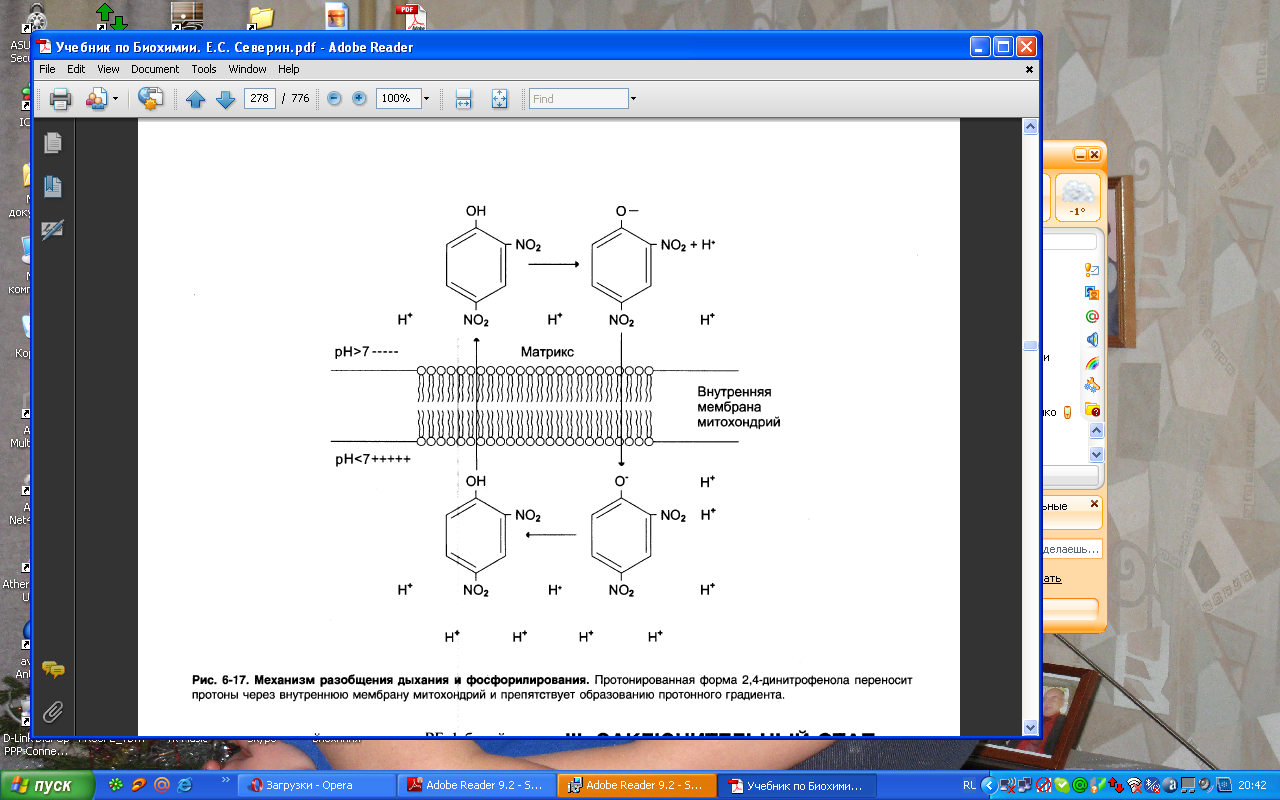The height and width of the screenshot is (800, 1280).
Task: Open the Attachments paperclip panel
Action: point(53,712)
